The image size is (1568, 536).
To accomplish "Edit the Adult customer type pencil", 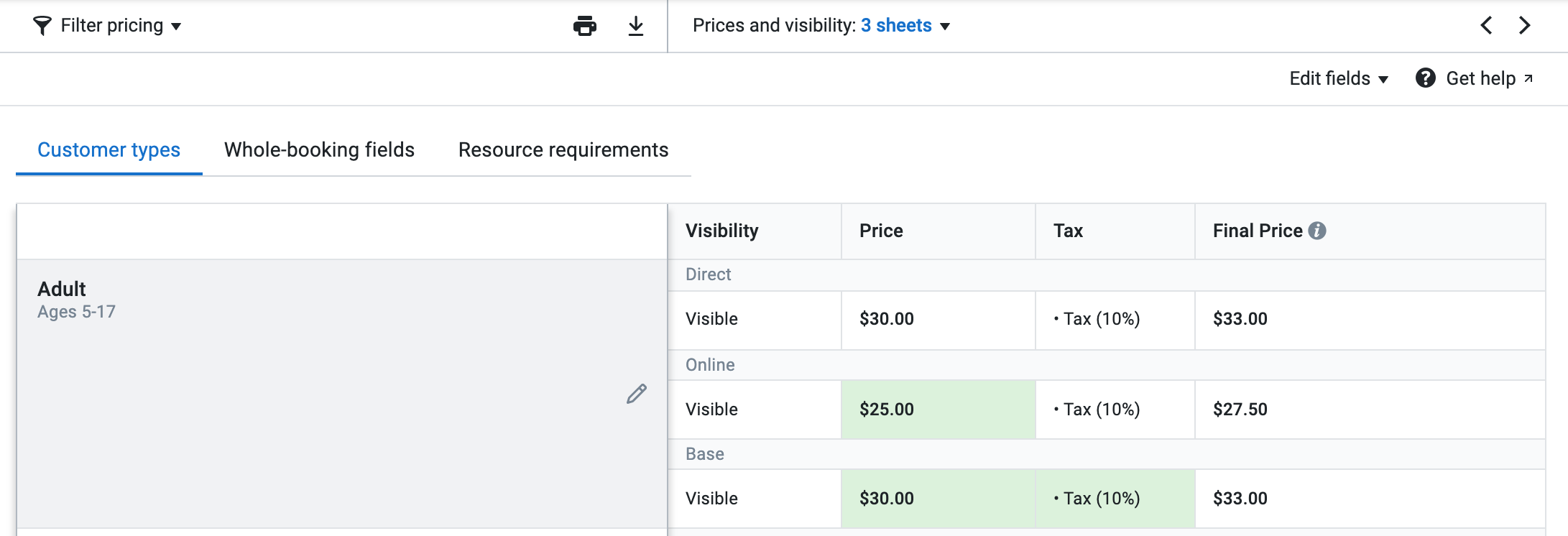I will 637,394.
